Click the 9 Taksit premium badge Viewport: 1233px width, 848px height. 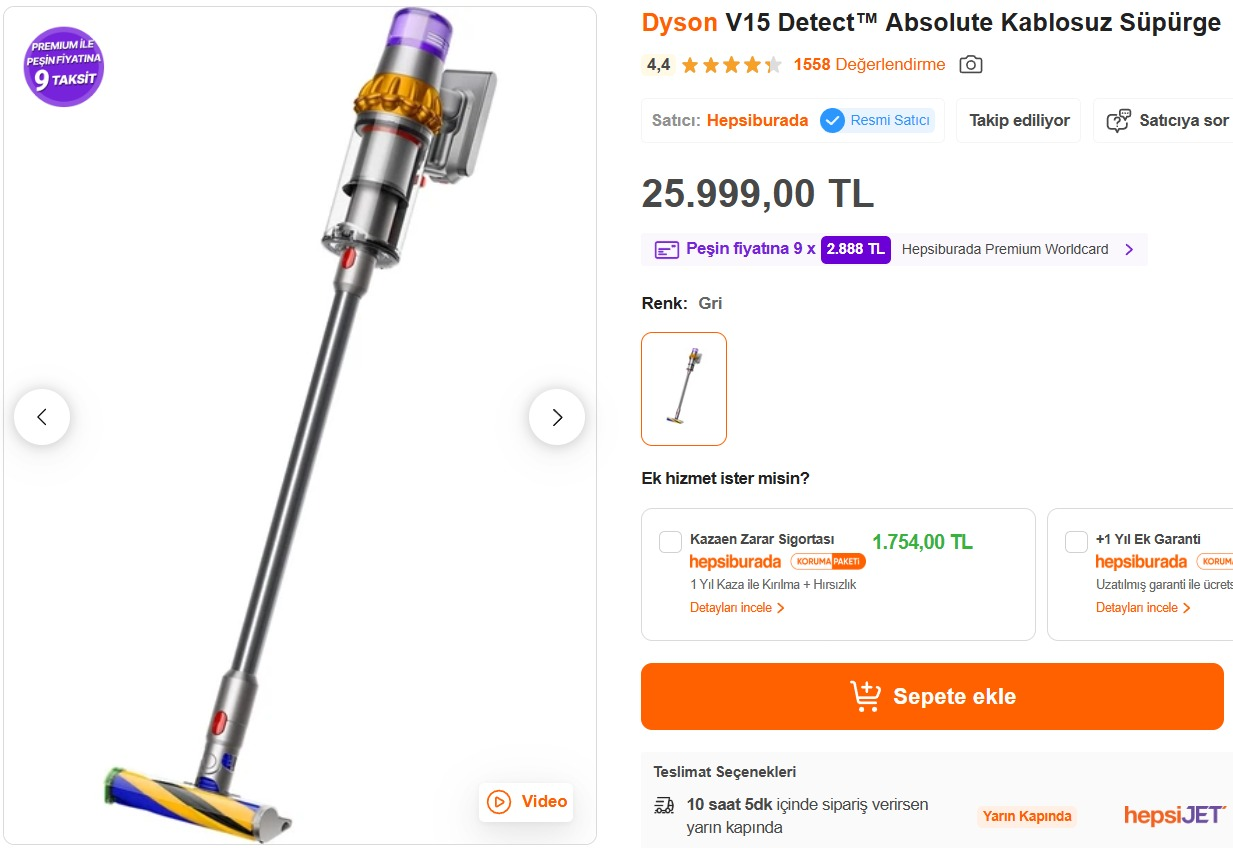(64, 67)
